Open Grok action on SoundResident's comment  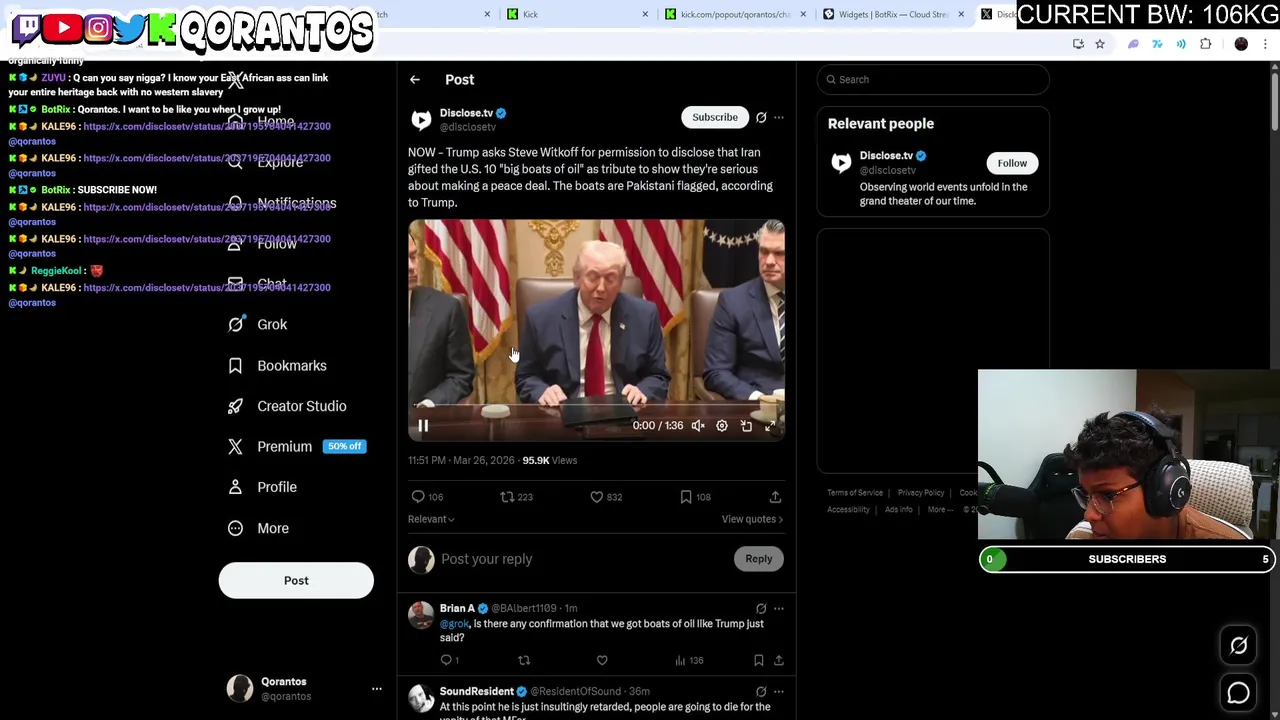pyautogui.click(x=761, y=692)
